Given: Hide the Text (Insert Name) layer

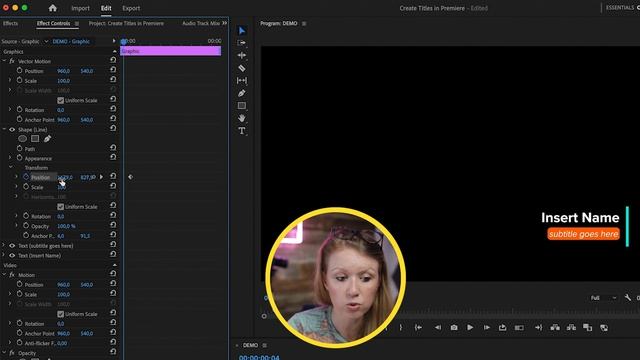Looking at the screenshot, I should (x=12, y=256).
